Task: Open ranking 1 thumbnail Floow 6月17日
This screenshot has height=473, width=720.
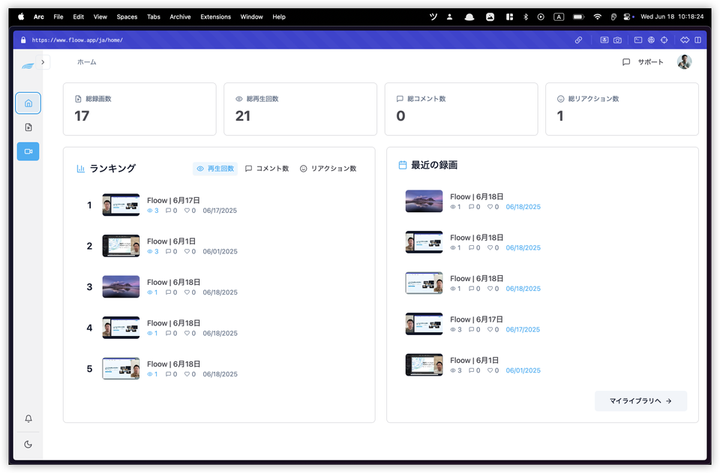Action: click(121, 205)
